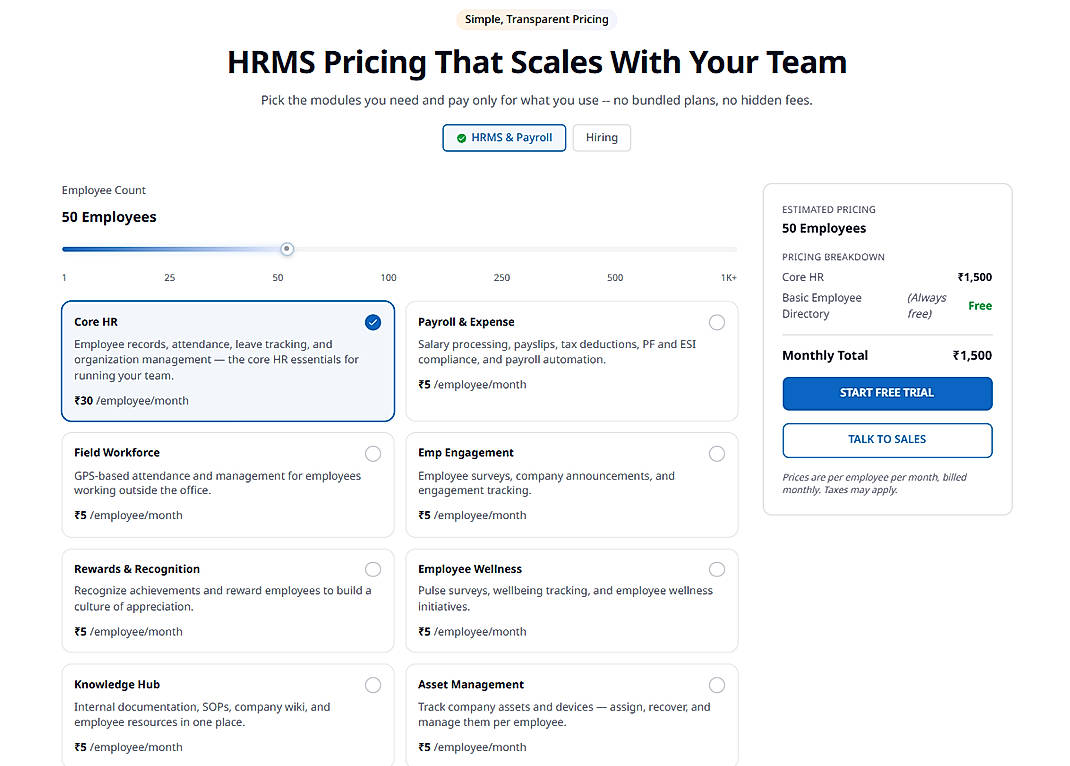
Task: Click the Asset Management card title
Action: tap(471, 685)
